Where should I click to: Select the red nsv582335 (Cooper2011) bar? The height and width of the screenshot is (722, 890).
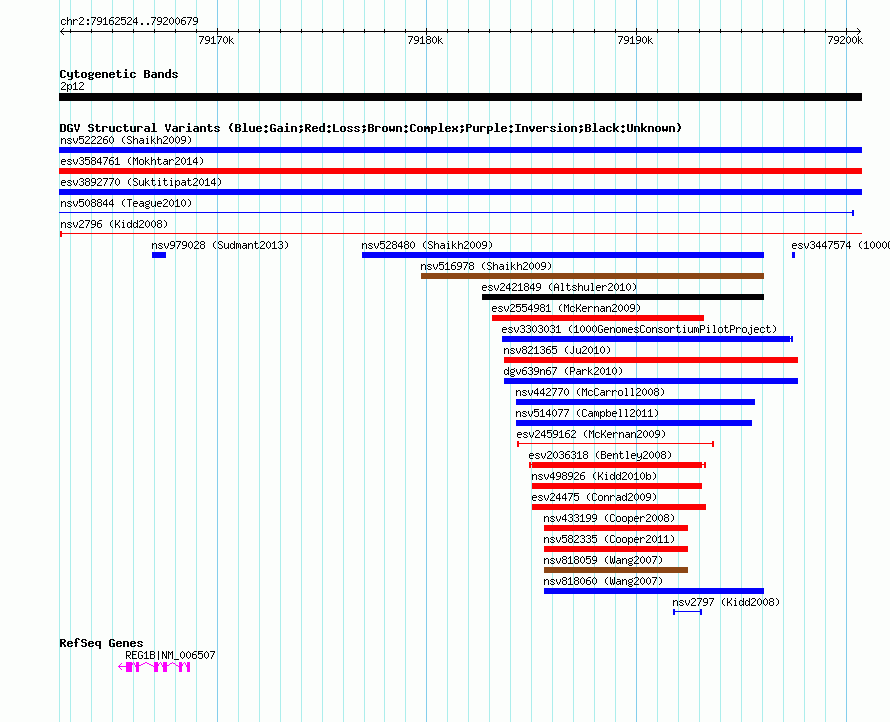coord(616,549)
